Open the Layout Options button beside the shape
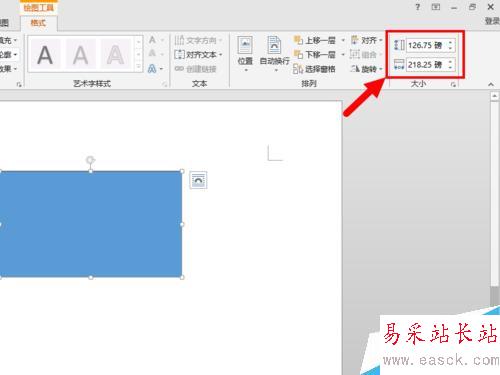 pos(198,180)
